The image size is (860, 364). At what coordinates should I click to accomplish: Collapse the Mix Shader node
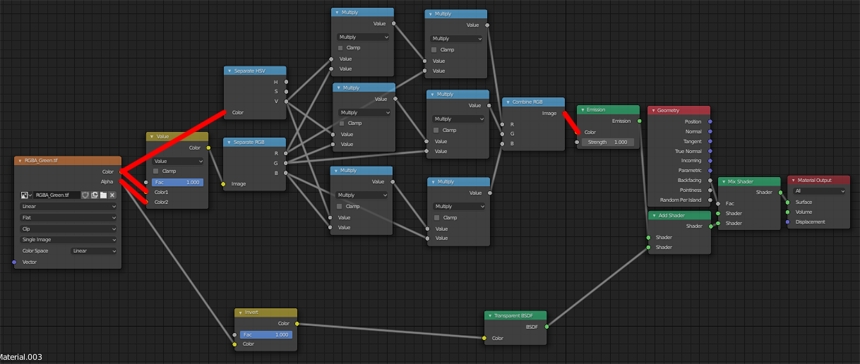coord(723,181)
